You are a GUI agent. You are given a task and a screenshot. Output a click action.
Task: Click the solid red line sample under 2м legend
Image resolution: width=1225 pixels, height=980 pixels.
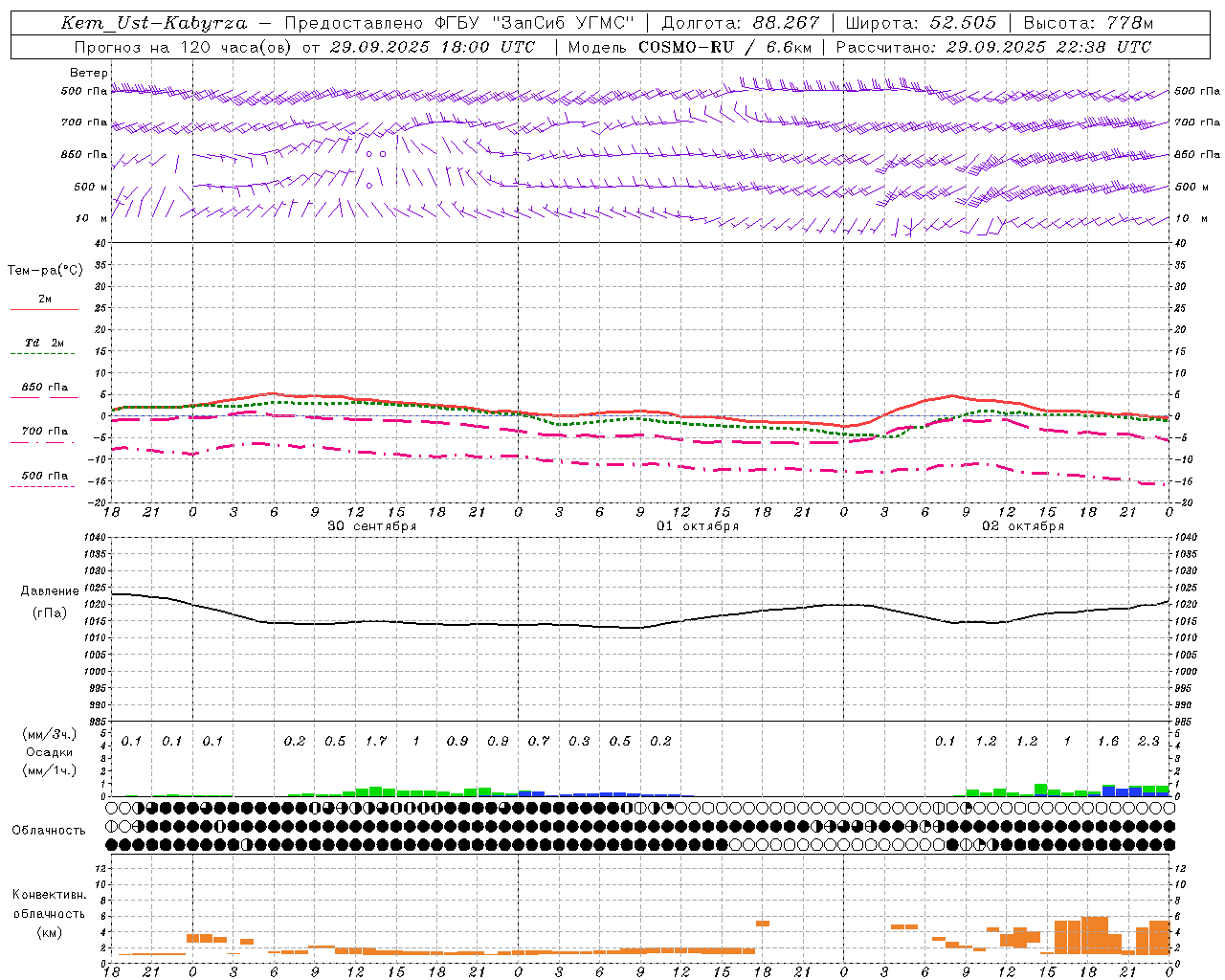coord(44,310)
